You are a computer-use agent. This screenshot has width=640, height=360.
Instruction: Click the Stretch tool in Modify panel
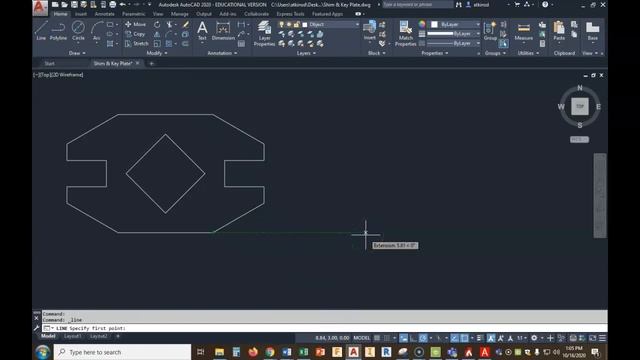click(137, 43)
